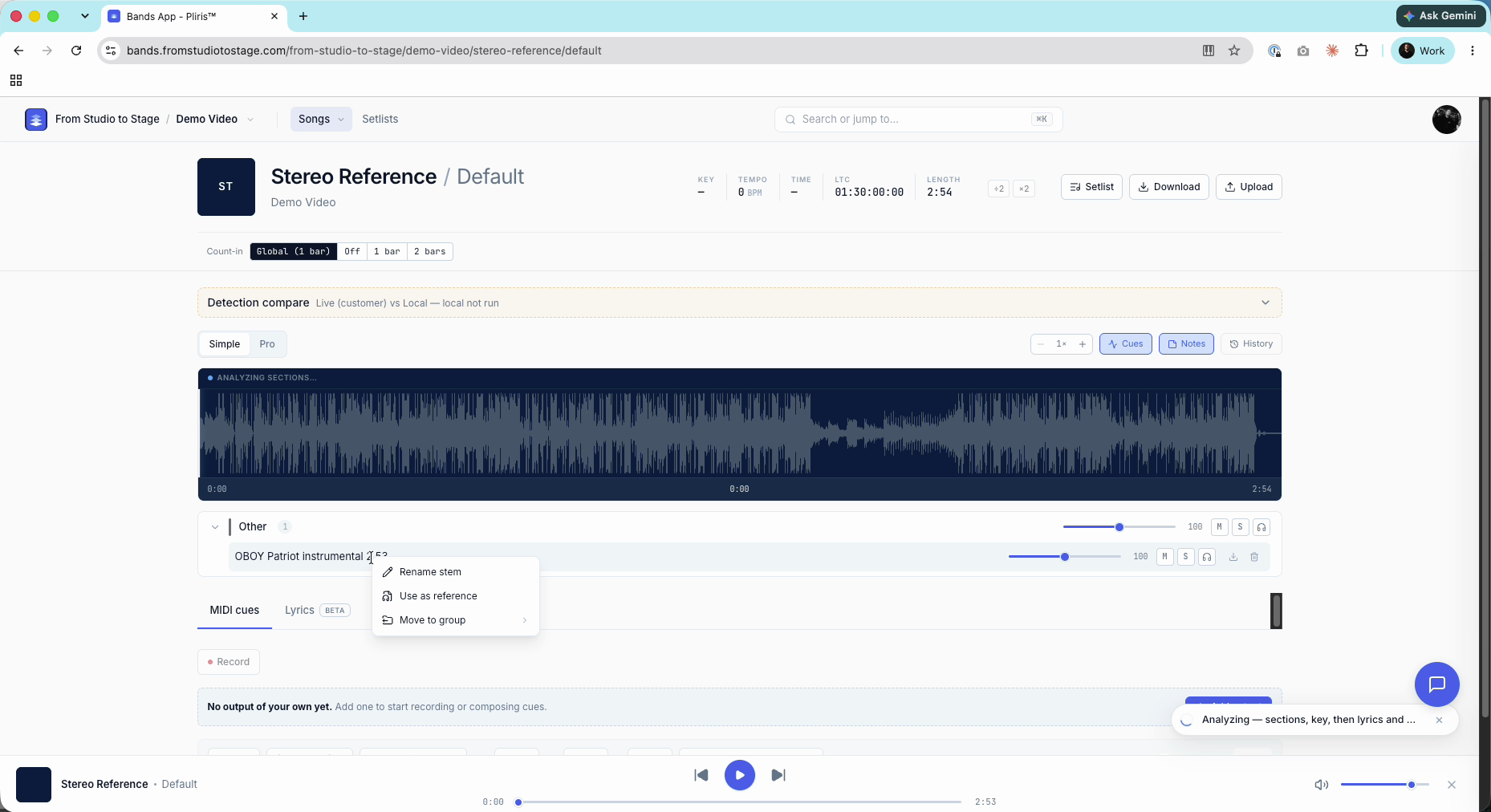Image resolution: width=1491 pixels, height=812 pixels.
Task: Collapse the Other stem group
Action: click(x=215, y=527)
